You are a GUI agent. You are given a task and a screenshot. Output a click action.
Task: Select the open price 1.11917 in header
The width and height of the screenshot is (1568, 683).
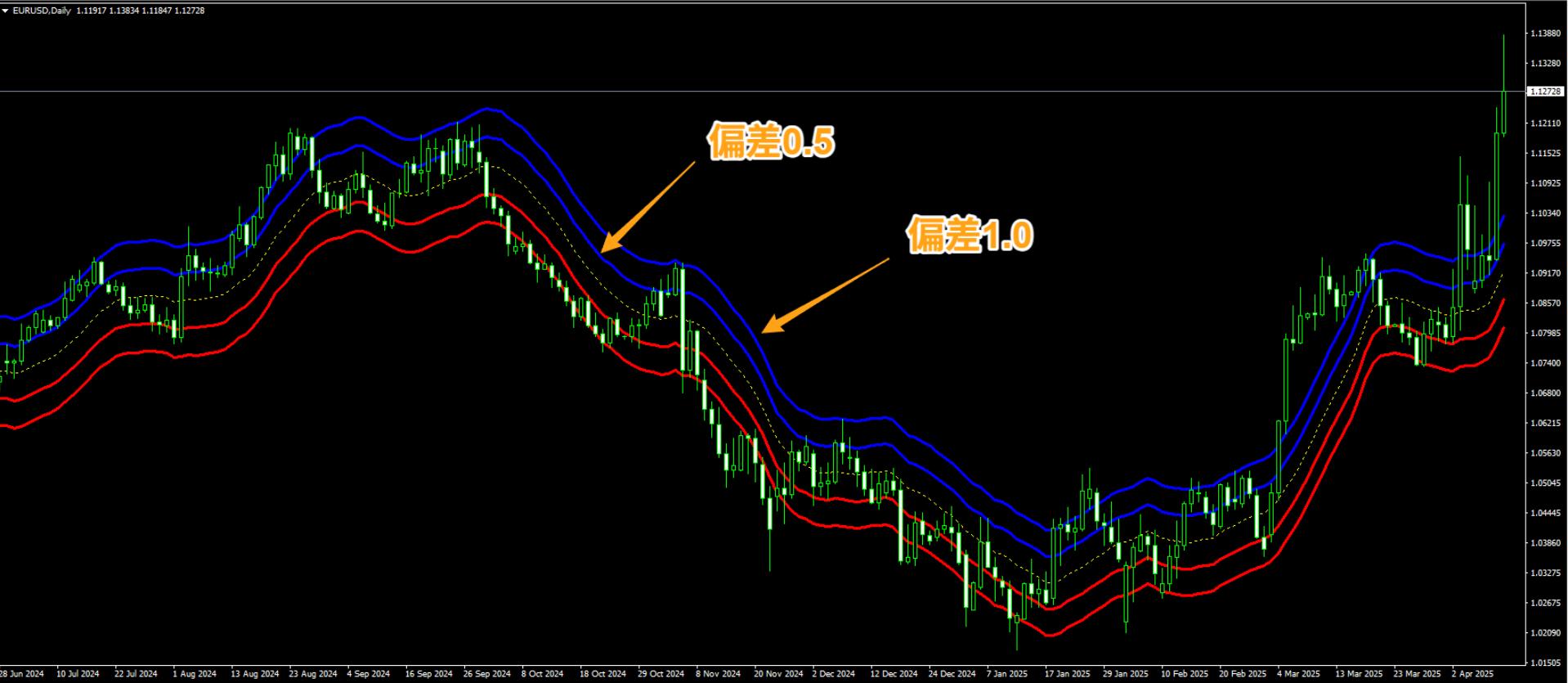click(x=90, y=11)
